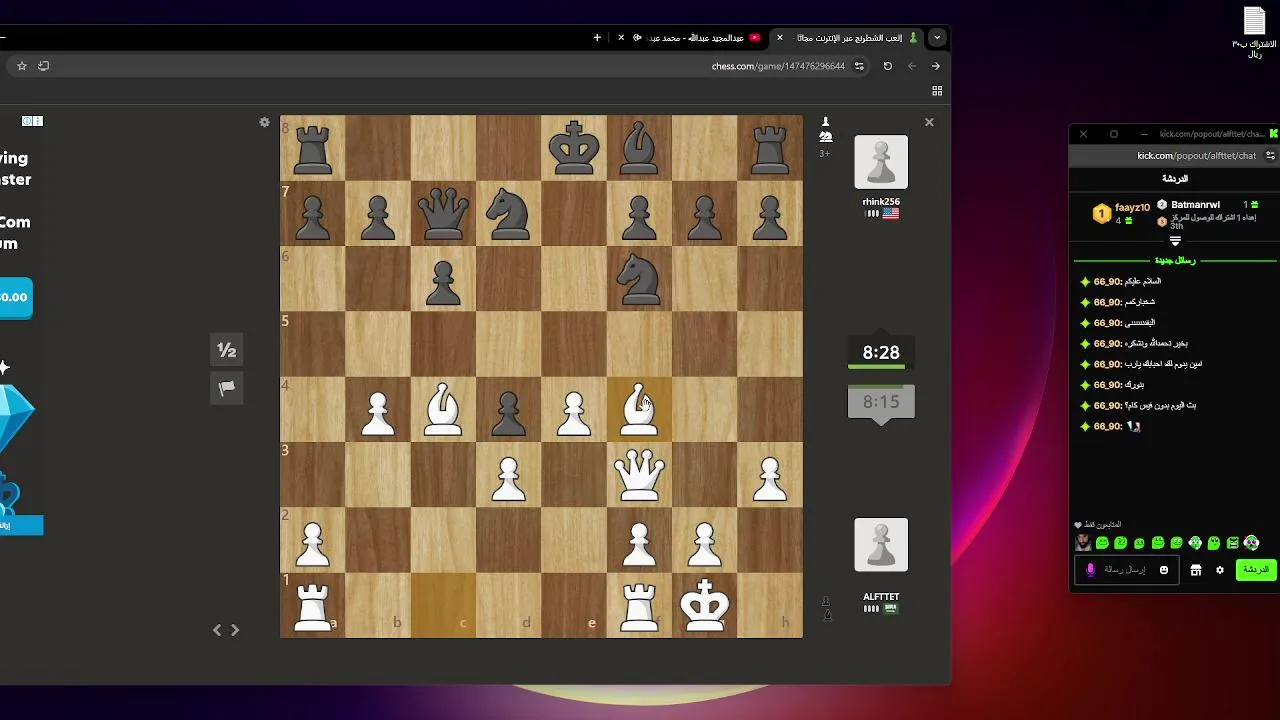Collapse the Kick chat leaderboard

(1175, 241)
